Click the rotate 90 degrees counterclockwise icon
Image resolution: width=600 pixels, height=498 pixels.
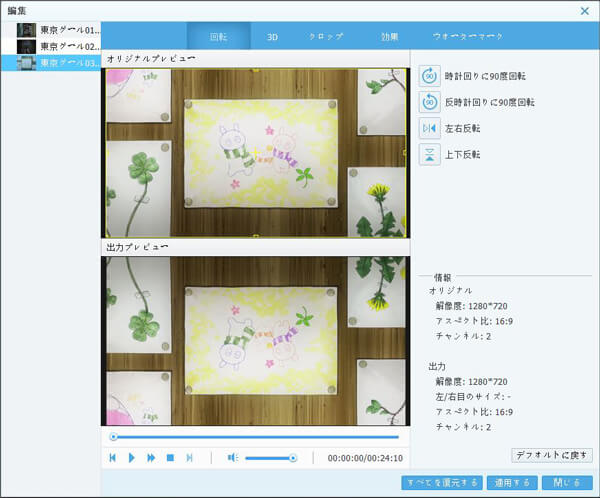click(x=429, y=102)
